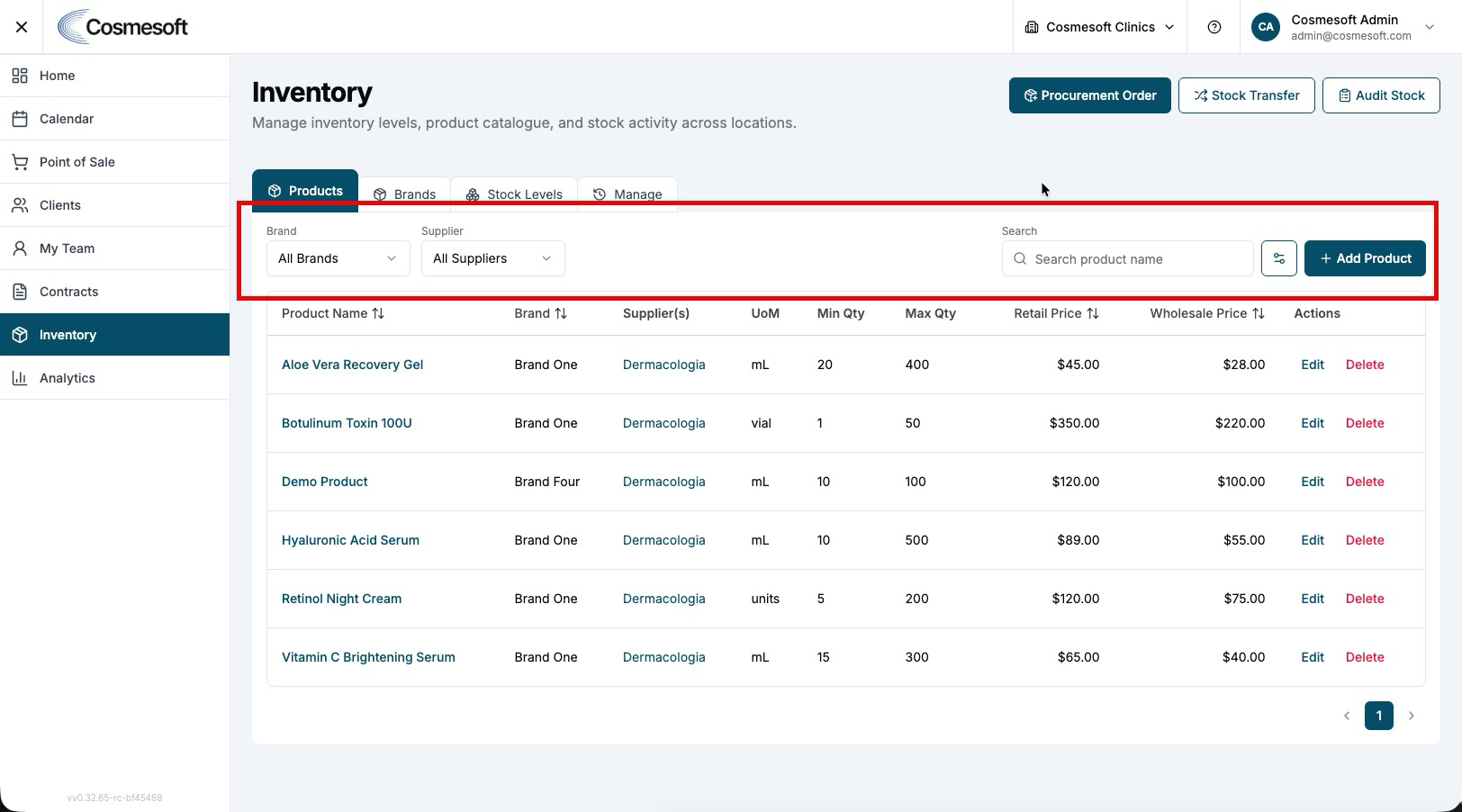Screen dimensions: 1462x812
Task: Go to next page arrow
Action: click(x=1411, y=716)
